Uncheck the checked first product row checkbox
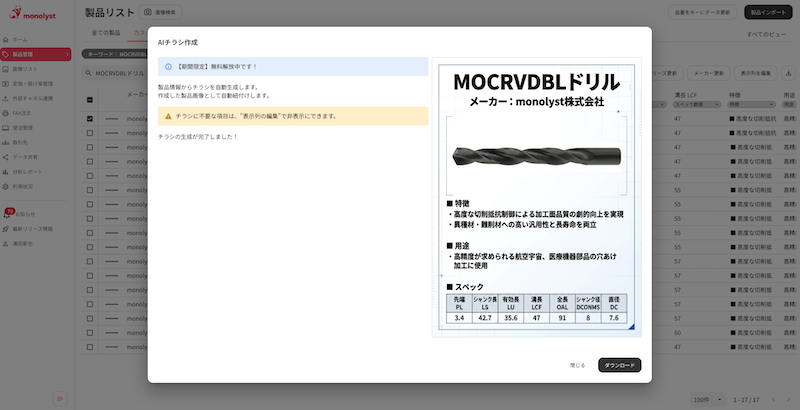This screenshot has height=410, width=800. pyautogui.click(x=90, y=118)
